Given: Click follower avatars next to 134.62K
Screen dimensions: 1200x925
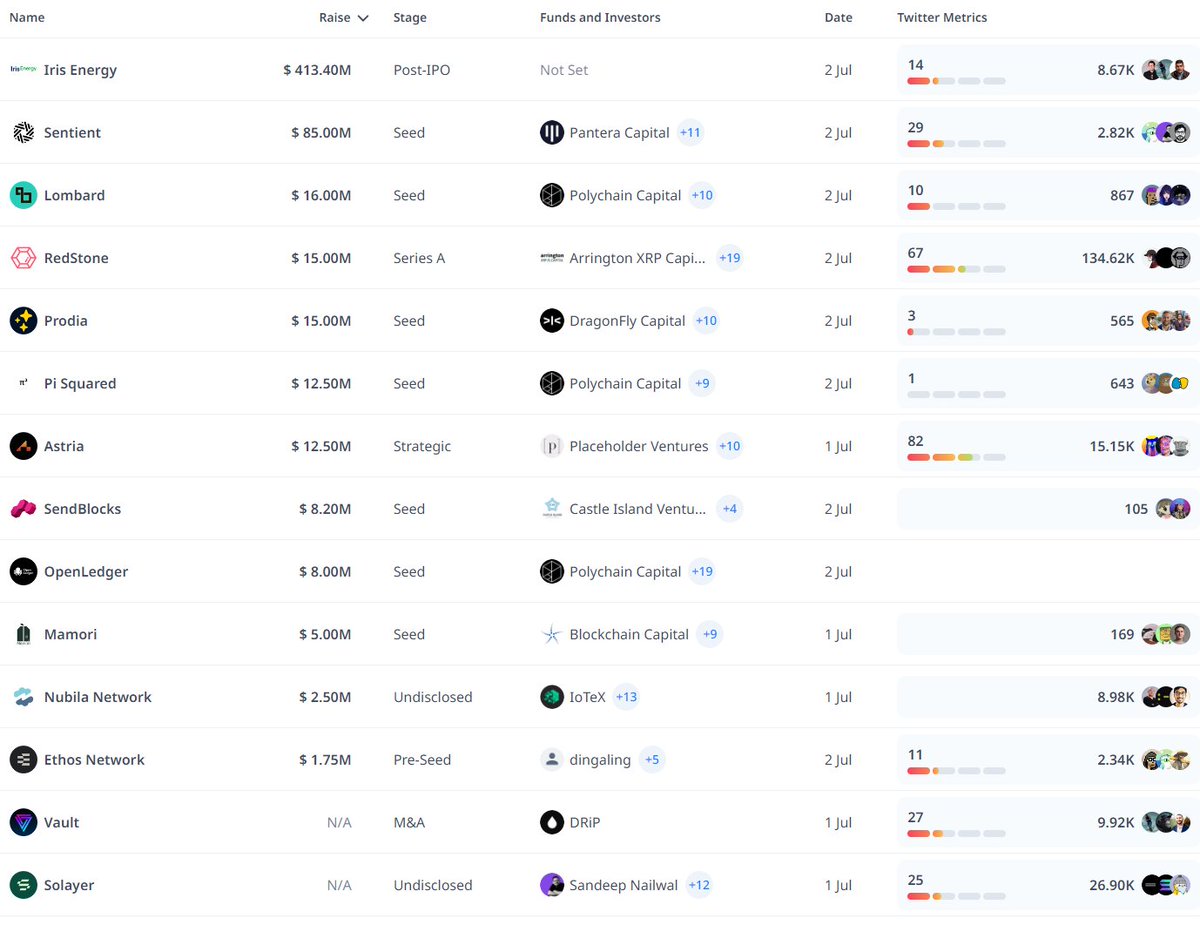Looking at the screenshot, I should [1166, 258].
